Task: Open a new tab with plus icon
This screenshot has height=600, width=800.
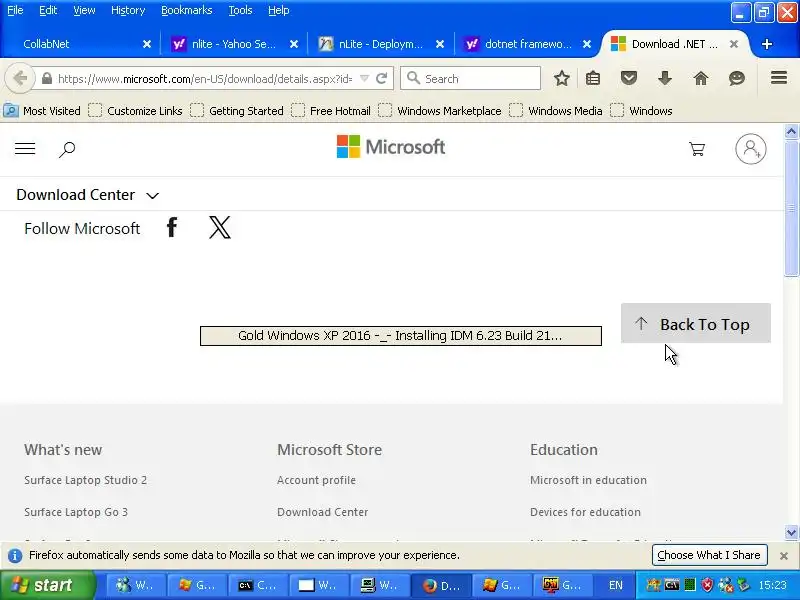Action: point(766,44)
